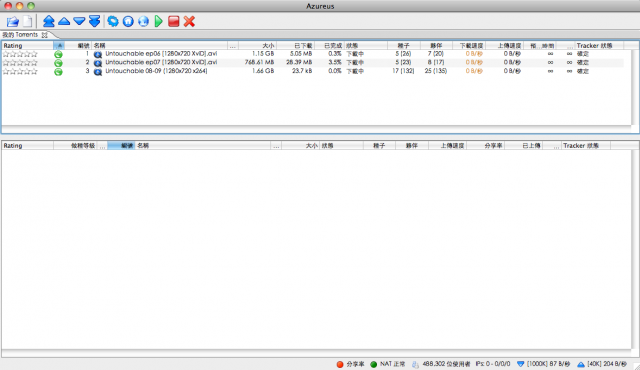Click Tracker 狀態 header in downloads table
Image resolution: width=640 pixels, height=370 pixels.
(599, 45)
